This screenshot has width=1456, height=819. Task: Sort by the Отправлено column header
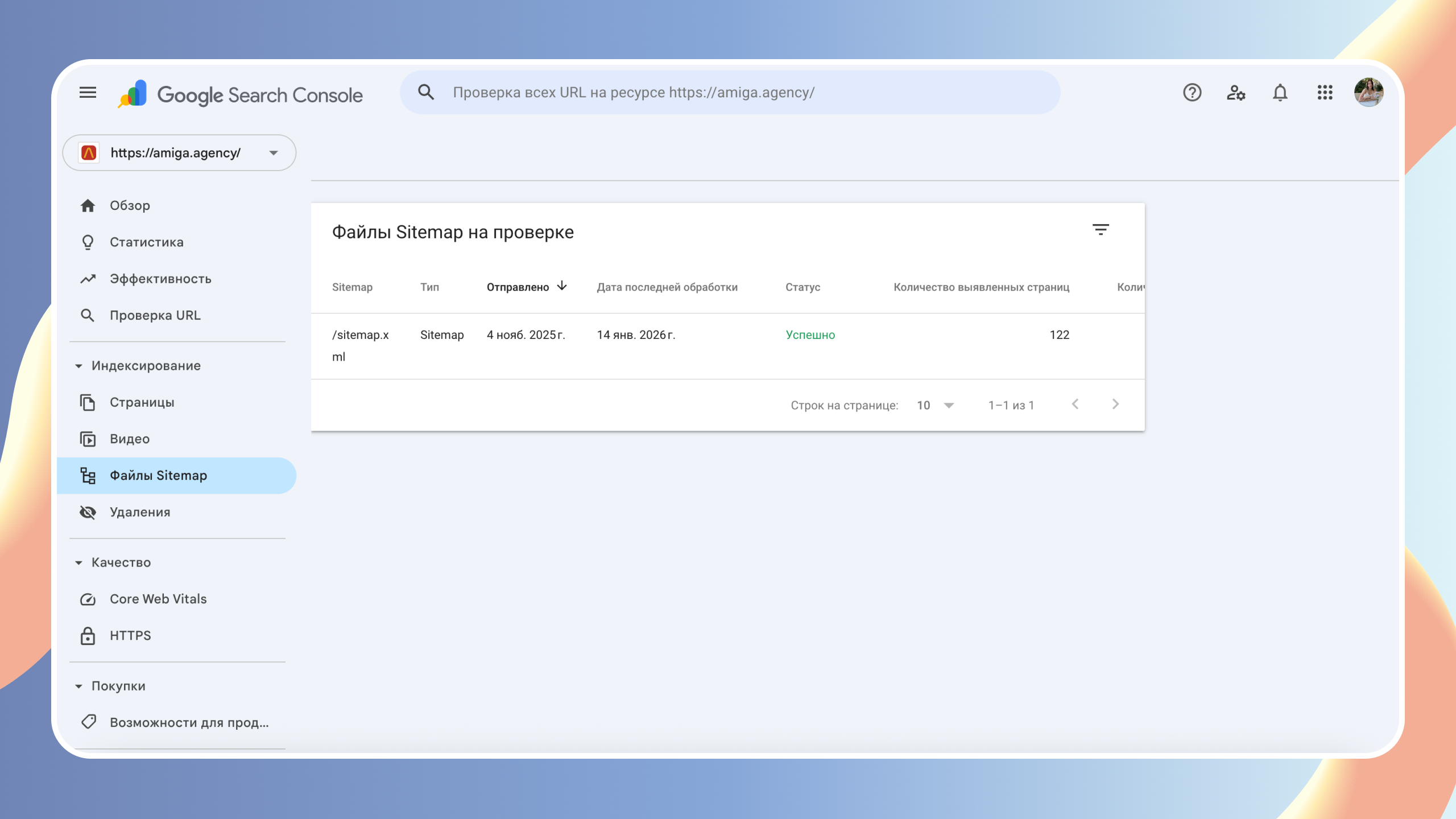[x=518, y=287]
